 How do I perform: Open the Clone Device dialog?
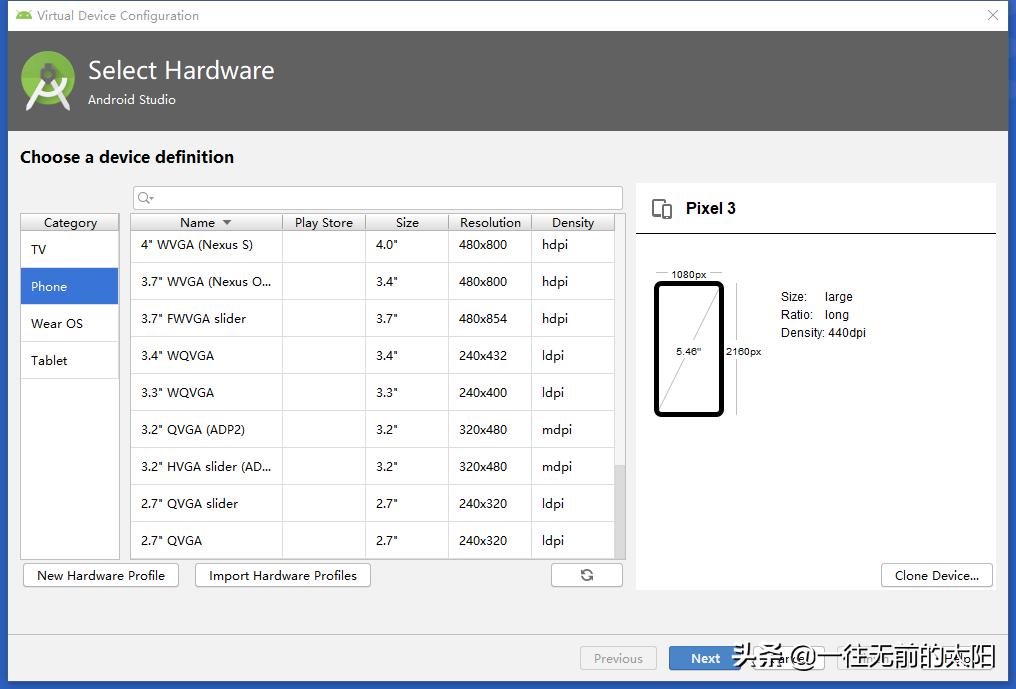[x=936, y=575]
